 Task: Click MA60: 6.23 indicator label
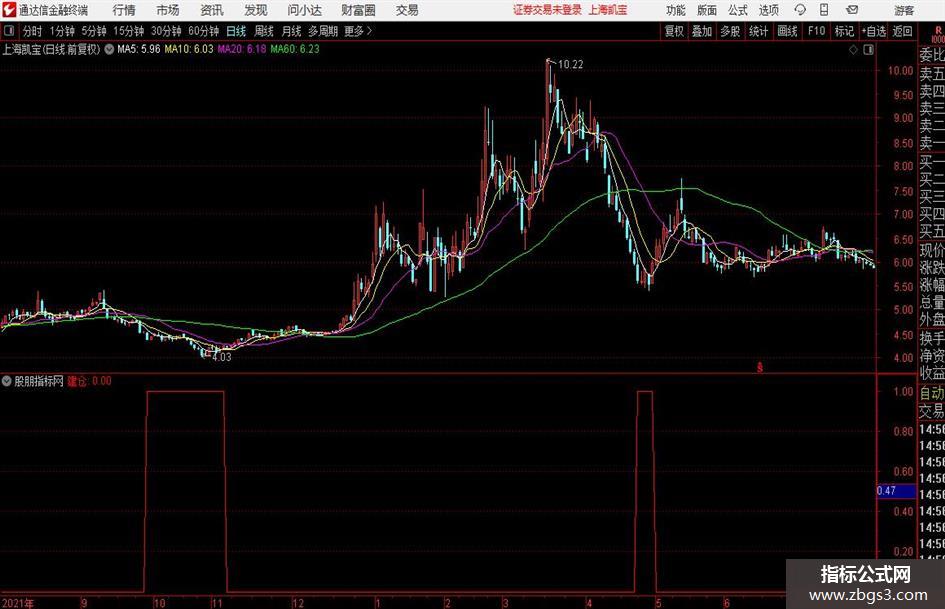coord(295,49)
